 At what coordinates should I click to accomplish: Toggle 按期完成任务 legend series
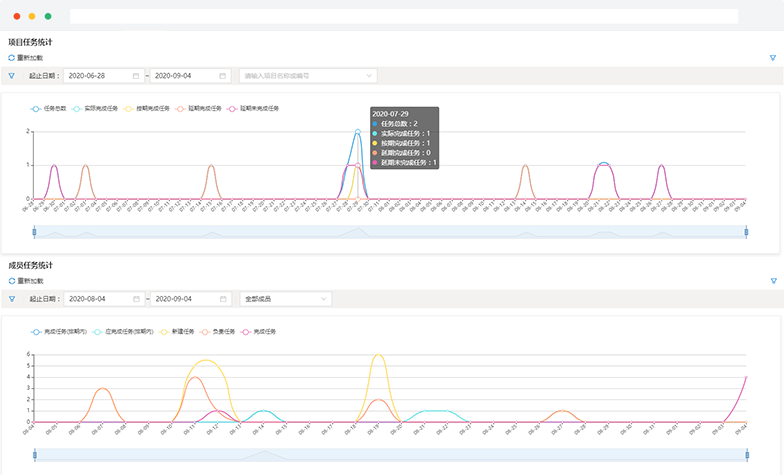(146, 108)
